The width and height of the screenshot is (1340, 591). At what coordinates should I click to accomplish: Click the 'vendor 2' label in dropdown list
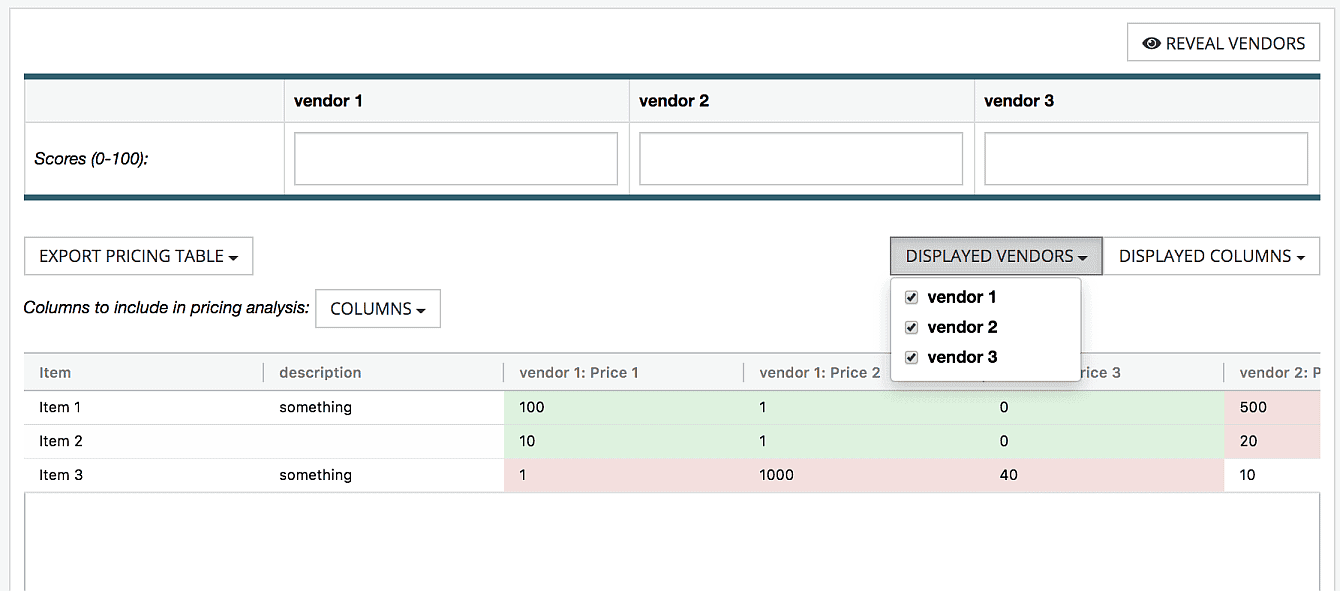click(x=962, y=327)
